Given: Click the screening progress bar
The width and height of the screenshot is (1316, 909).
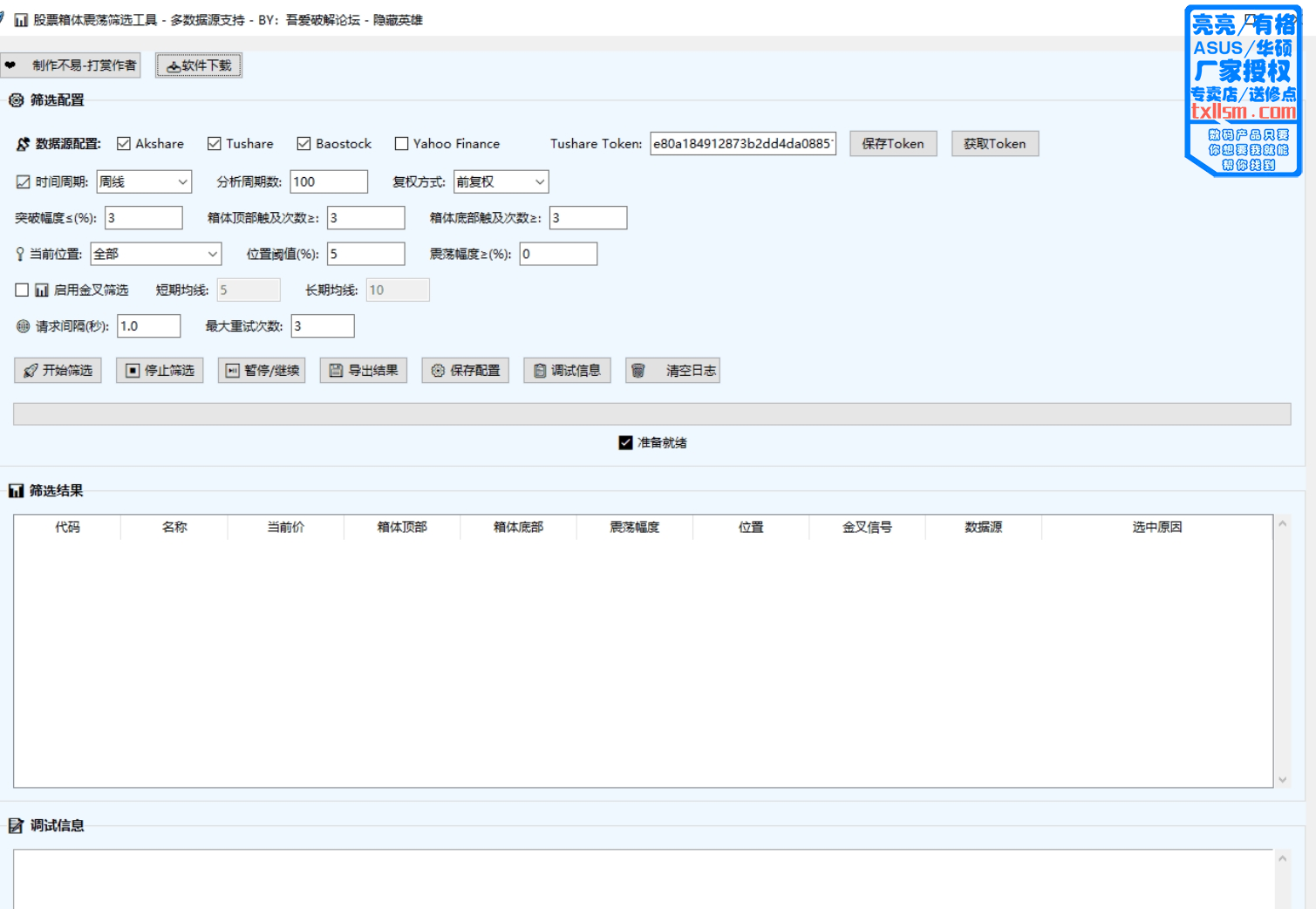Looking at the screenshot, I should pyautogui.click(x=651, y=413).
